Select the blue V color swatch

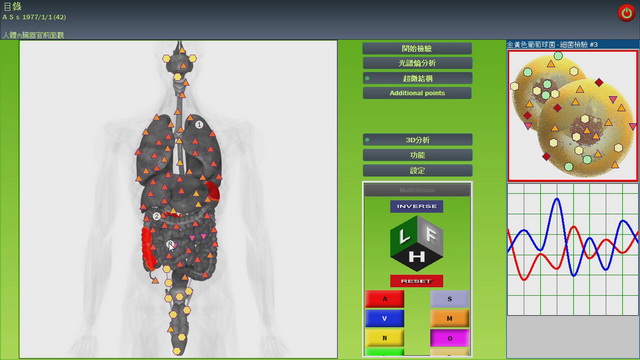(x=384, y=318)
